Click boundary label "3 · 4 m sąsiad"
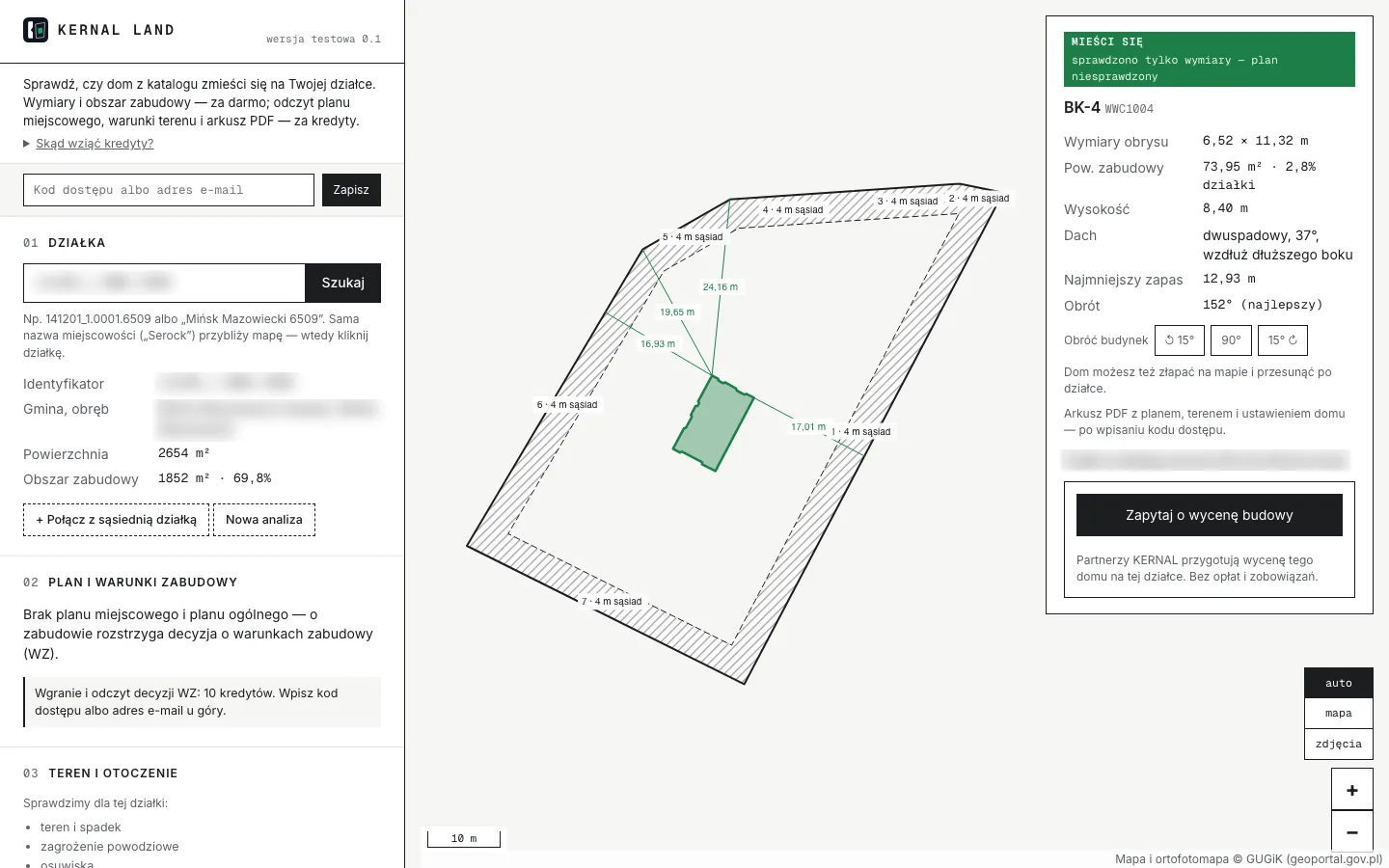1389x868 pixels. pos(908,202)
